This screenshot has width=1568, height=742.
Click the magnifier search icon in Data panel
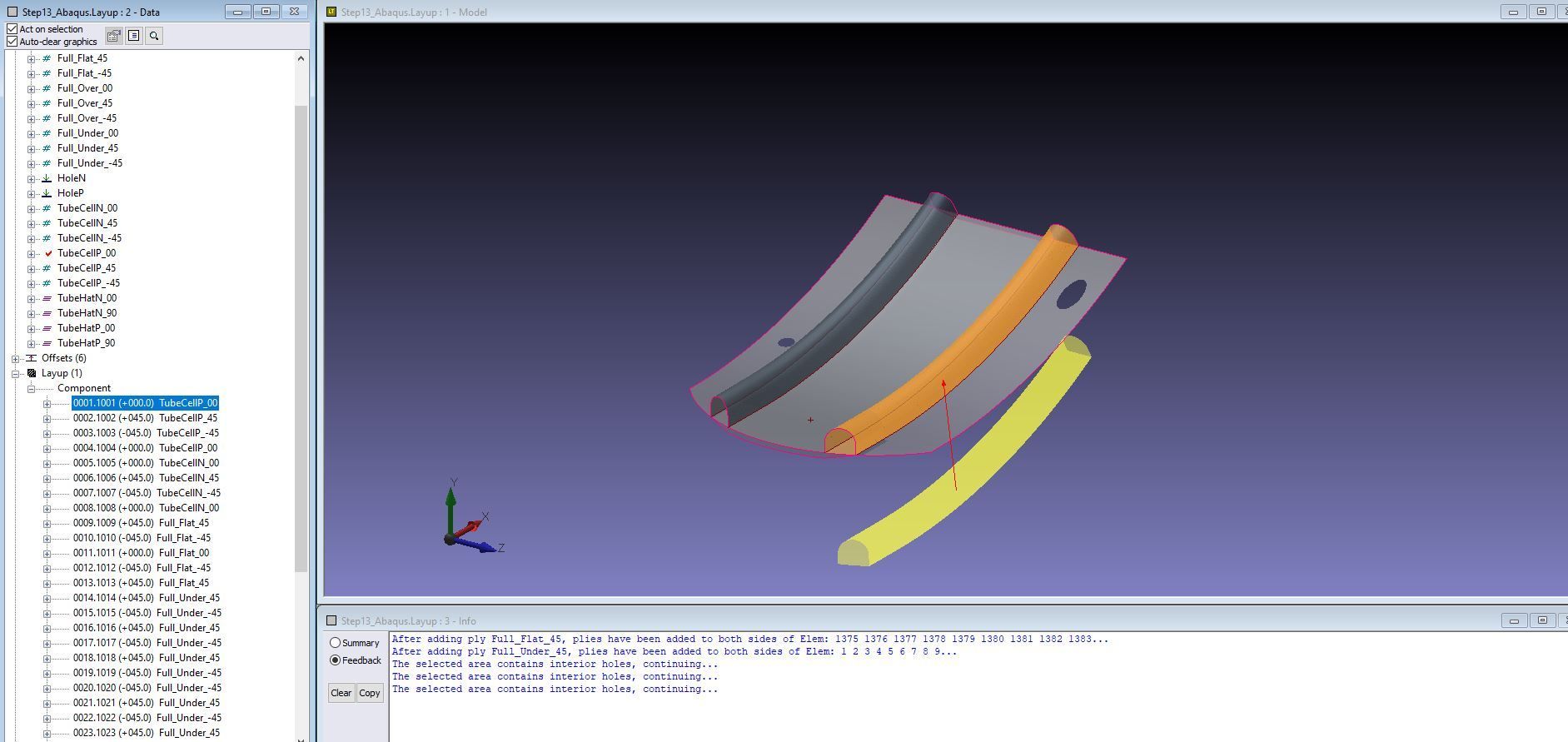[154, 36]
